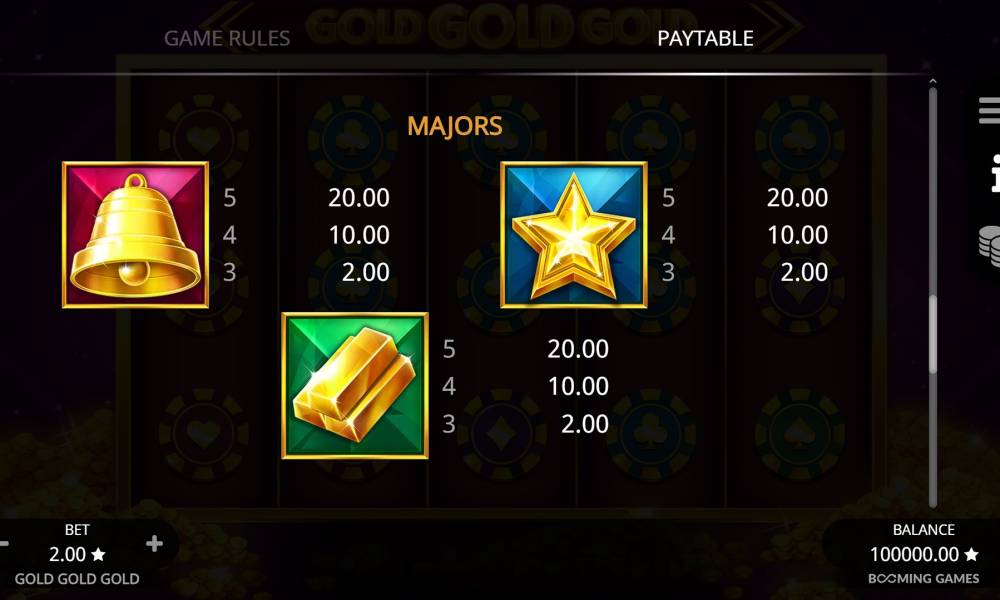Image resolution: width=1000 pixels, height=600 pixels.
Task: Click the gold bars symbol
Action: click(x=355, y=386)
